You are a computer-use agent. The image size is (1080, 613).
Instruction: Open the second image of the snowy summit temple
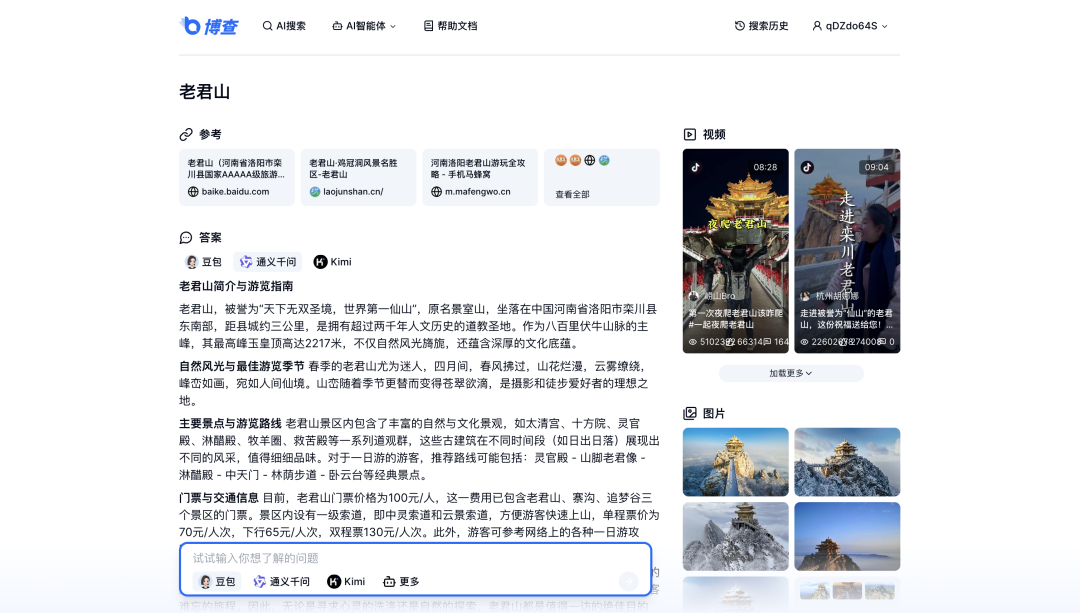pyautogui.click(x=847, y=462)
